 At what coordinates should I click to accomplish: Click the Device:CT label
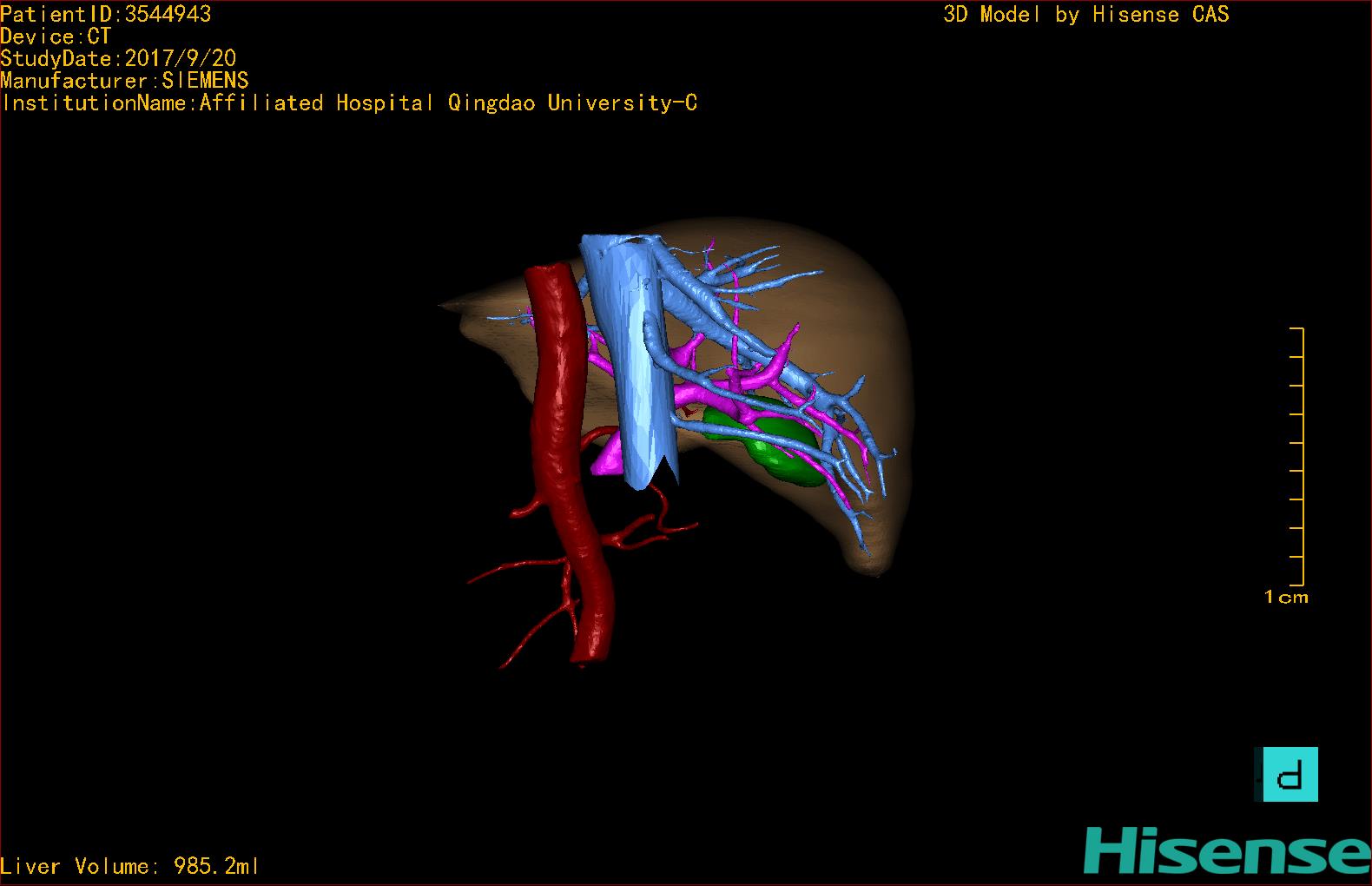click(x=56, y=36)
